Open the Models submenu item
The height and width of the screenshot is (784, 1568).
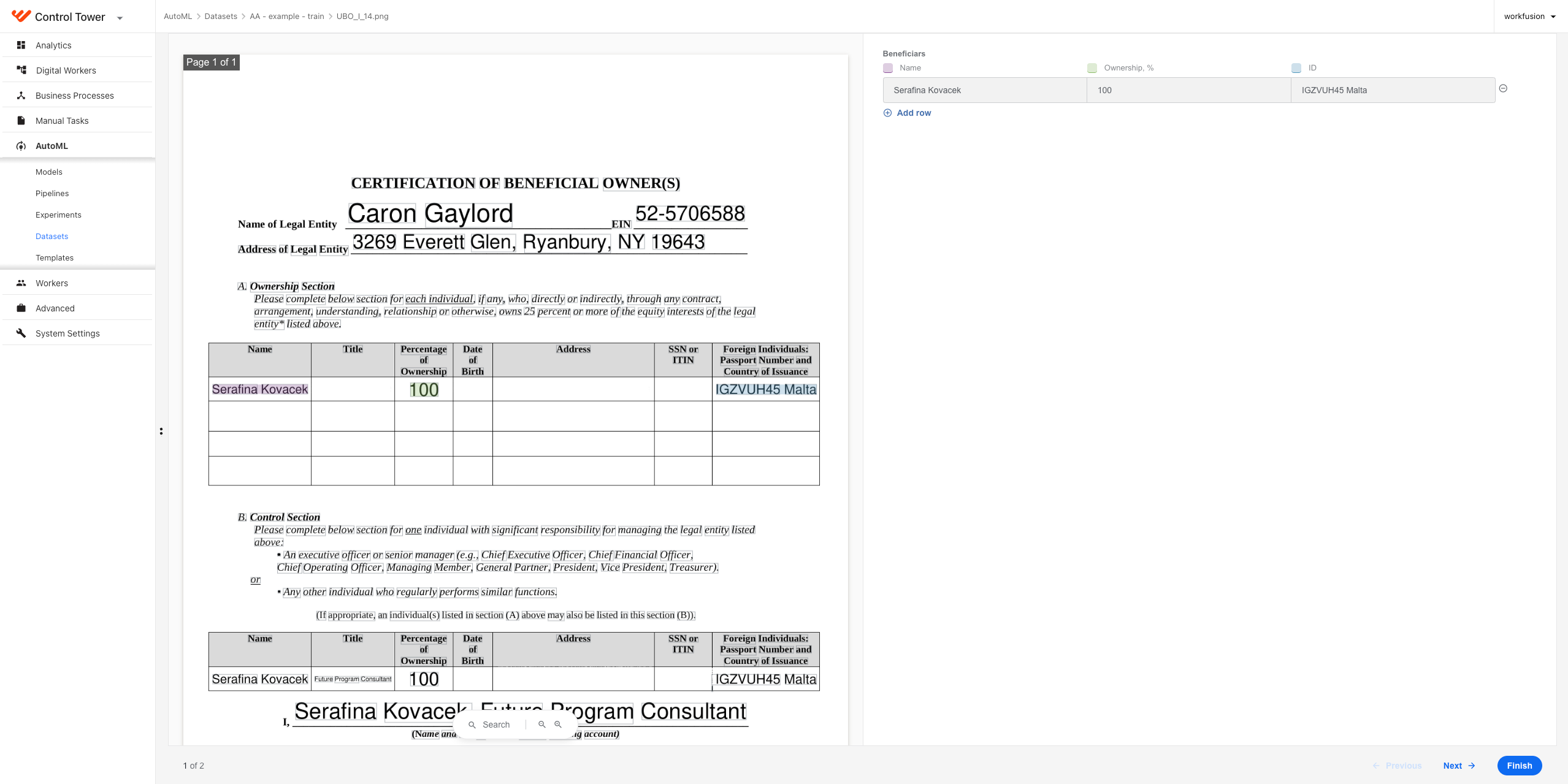pos(49,172)
